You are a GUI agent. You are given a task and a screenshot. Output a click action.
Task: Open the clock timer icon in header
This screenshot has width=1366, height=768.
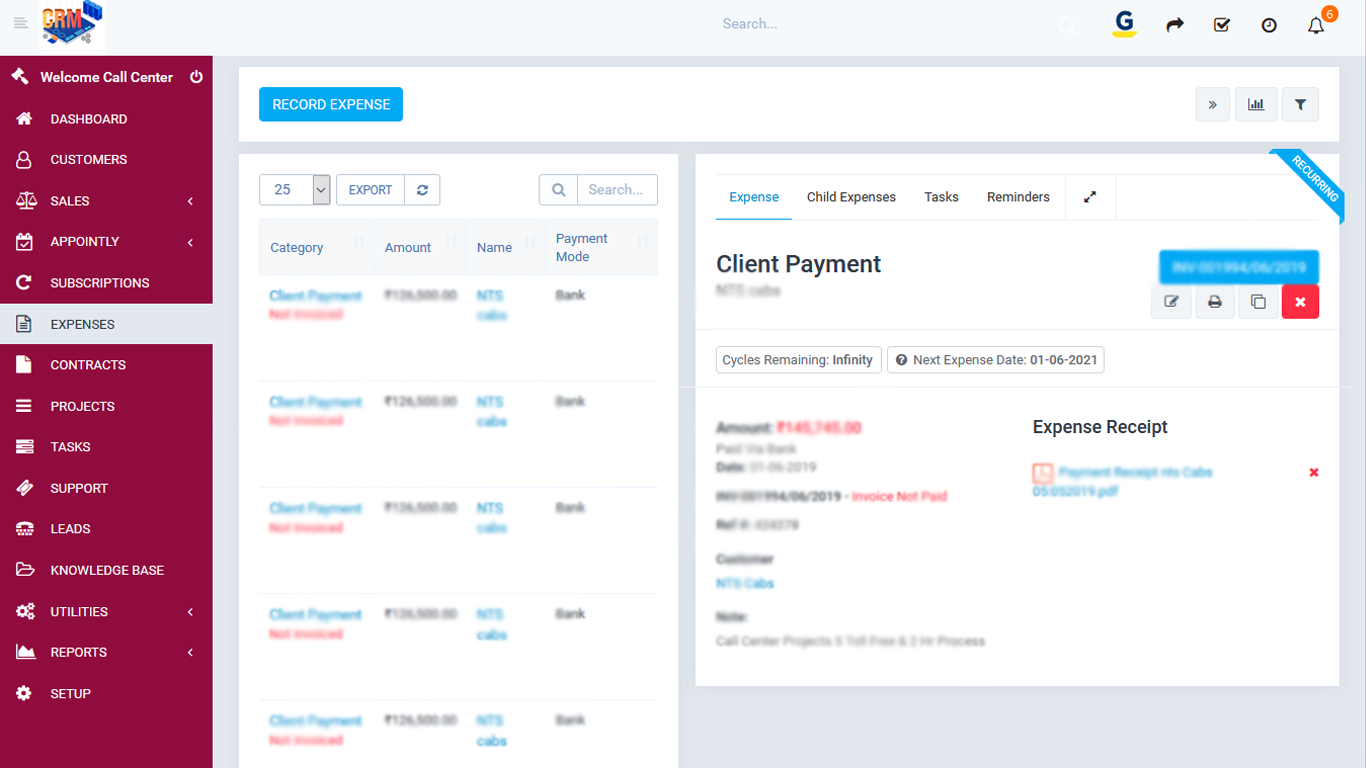point(1269,26)
